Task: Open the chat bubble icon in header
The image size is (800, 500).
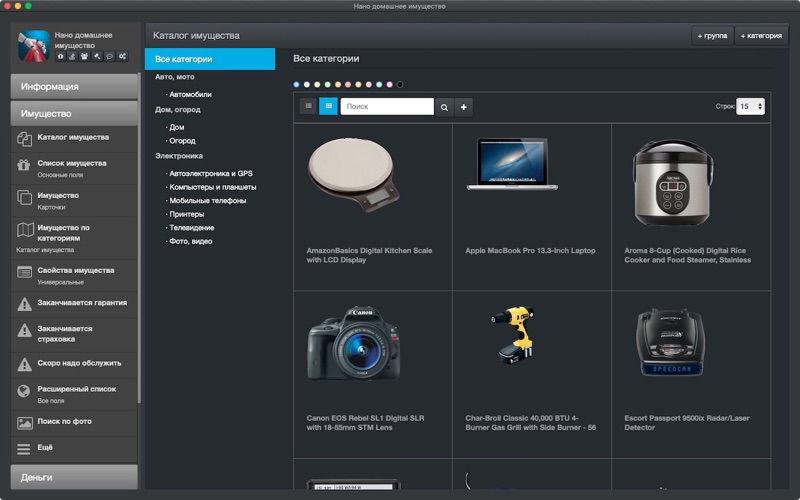Action: (109, 57)
